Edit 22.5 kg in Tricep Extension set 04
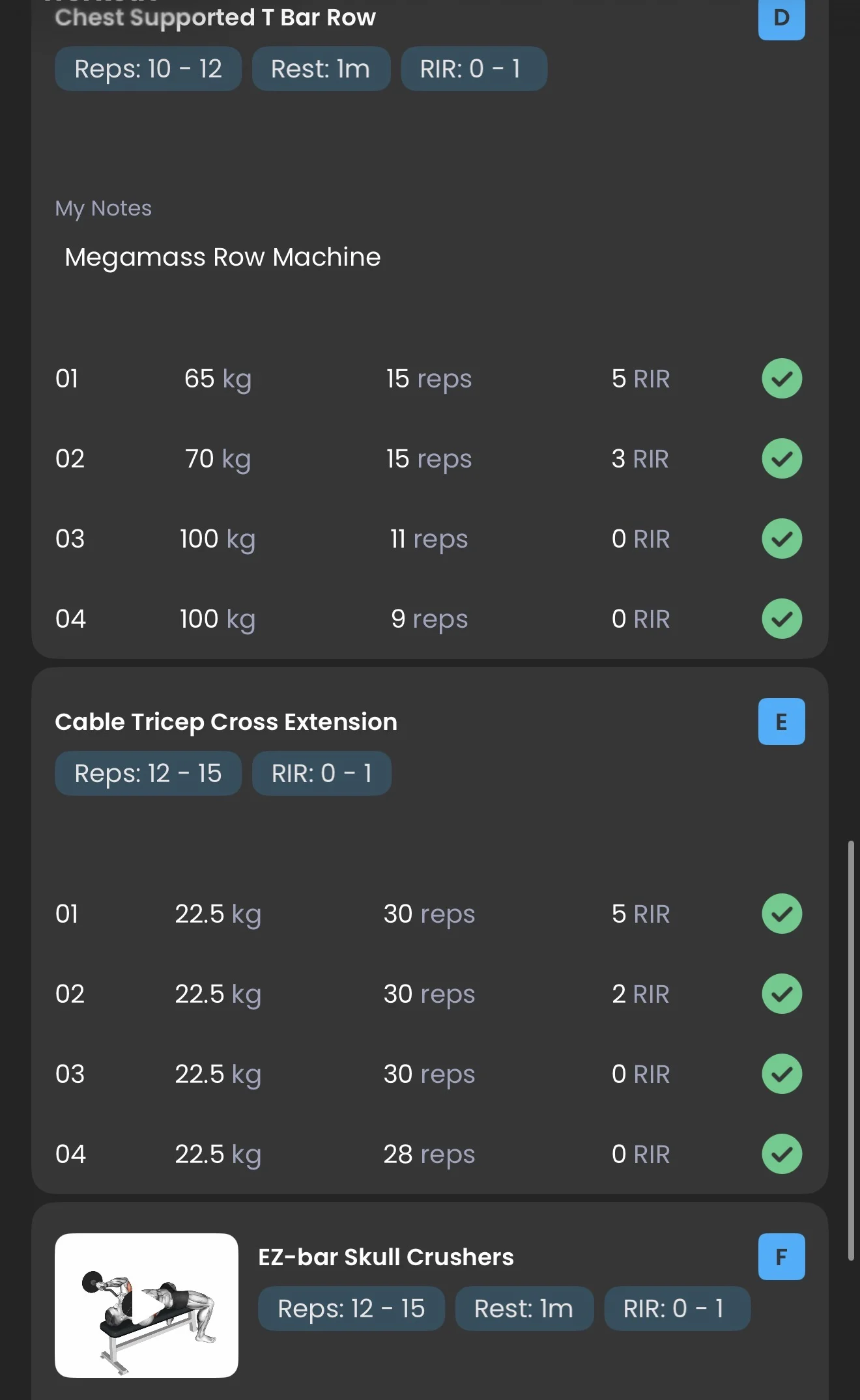 tap(218, 1155)
